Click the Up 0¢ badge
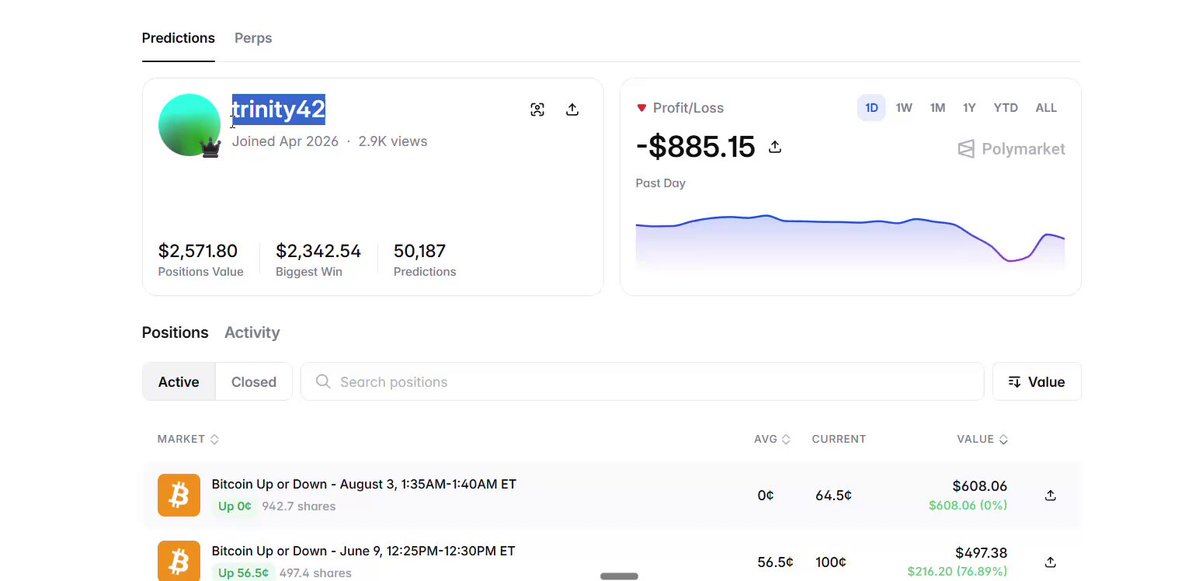This screenshot has height=581, width=1199. [x=235, y=506]
